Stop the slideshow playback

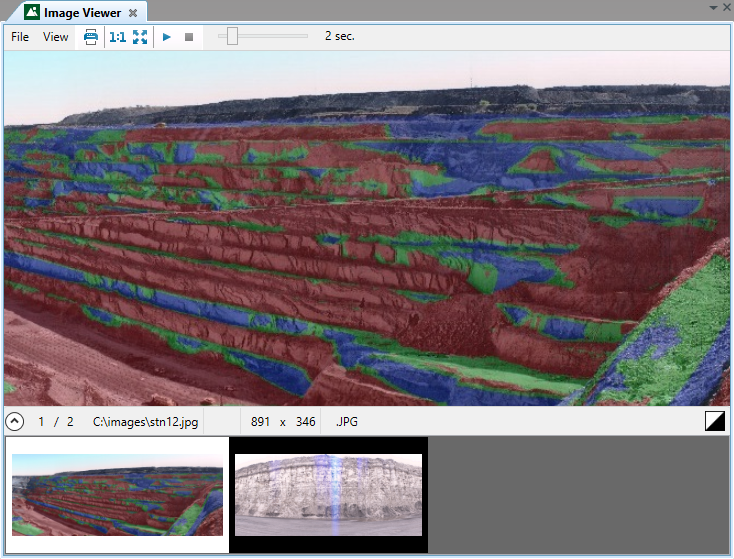(x=189, y=37)
